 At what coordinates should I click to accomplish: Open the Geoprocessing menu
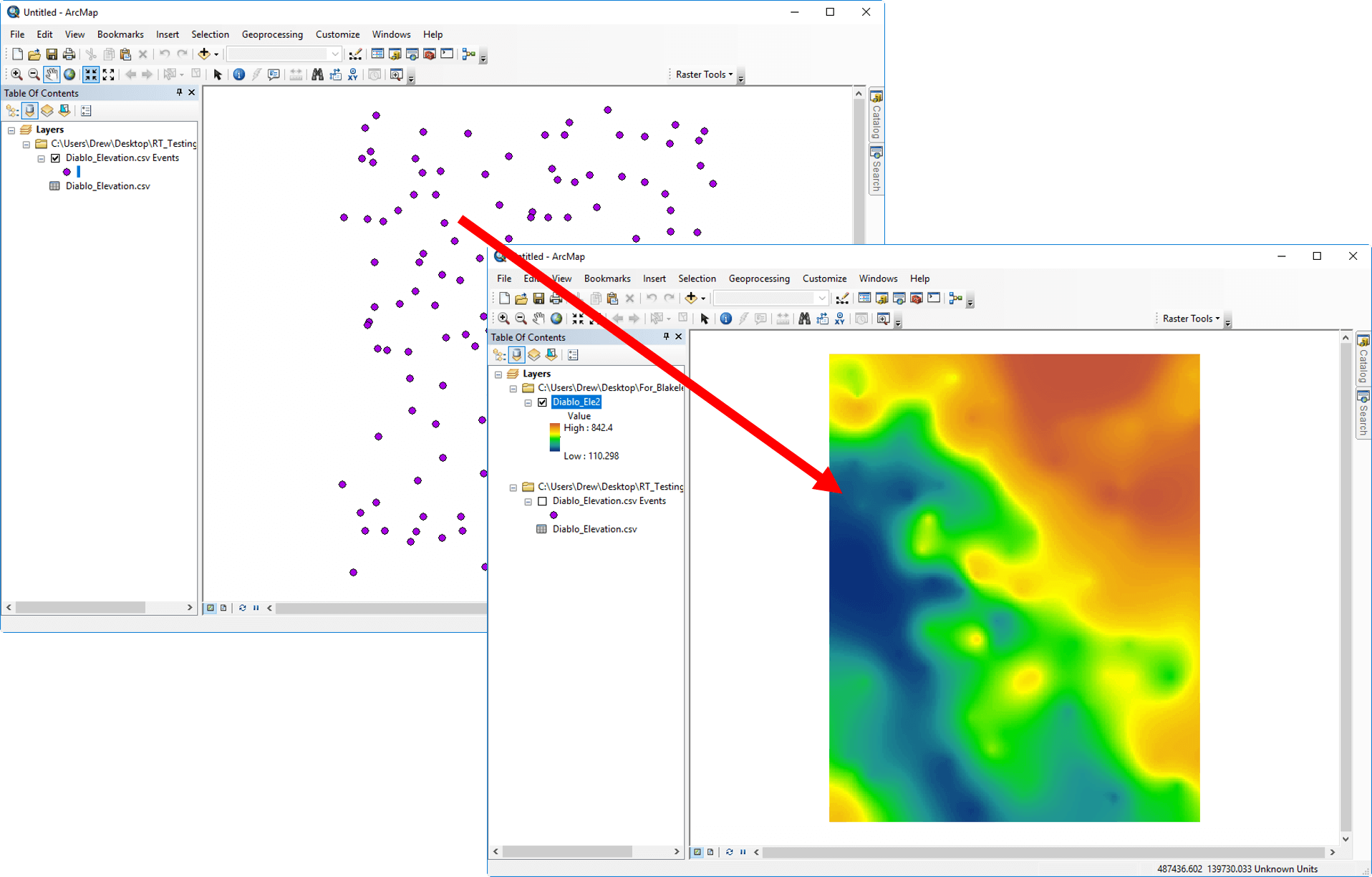[758, 278]
